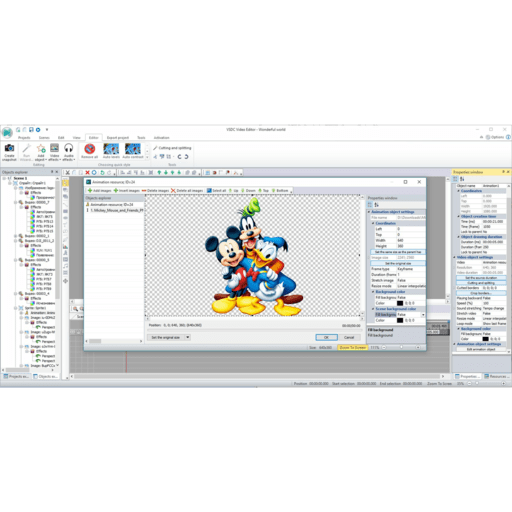Click Width value field in dialog properties
The width and height of the screenshot is (512, 512).
coord(411,240)
